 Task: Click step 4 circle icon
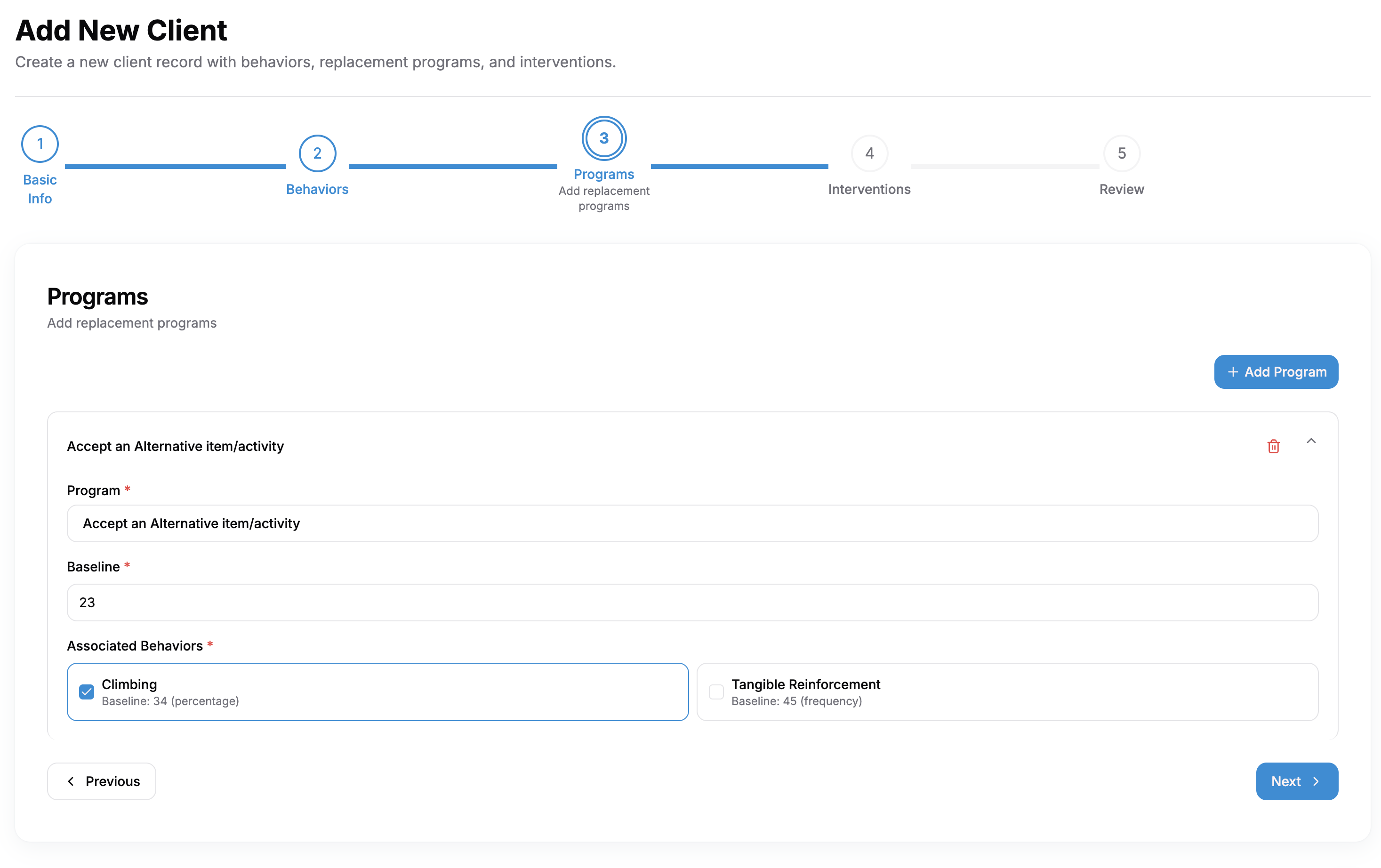click(869, 153)
